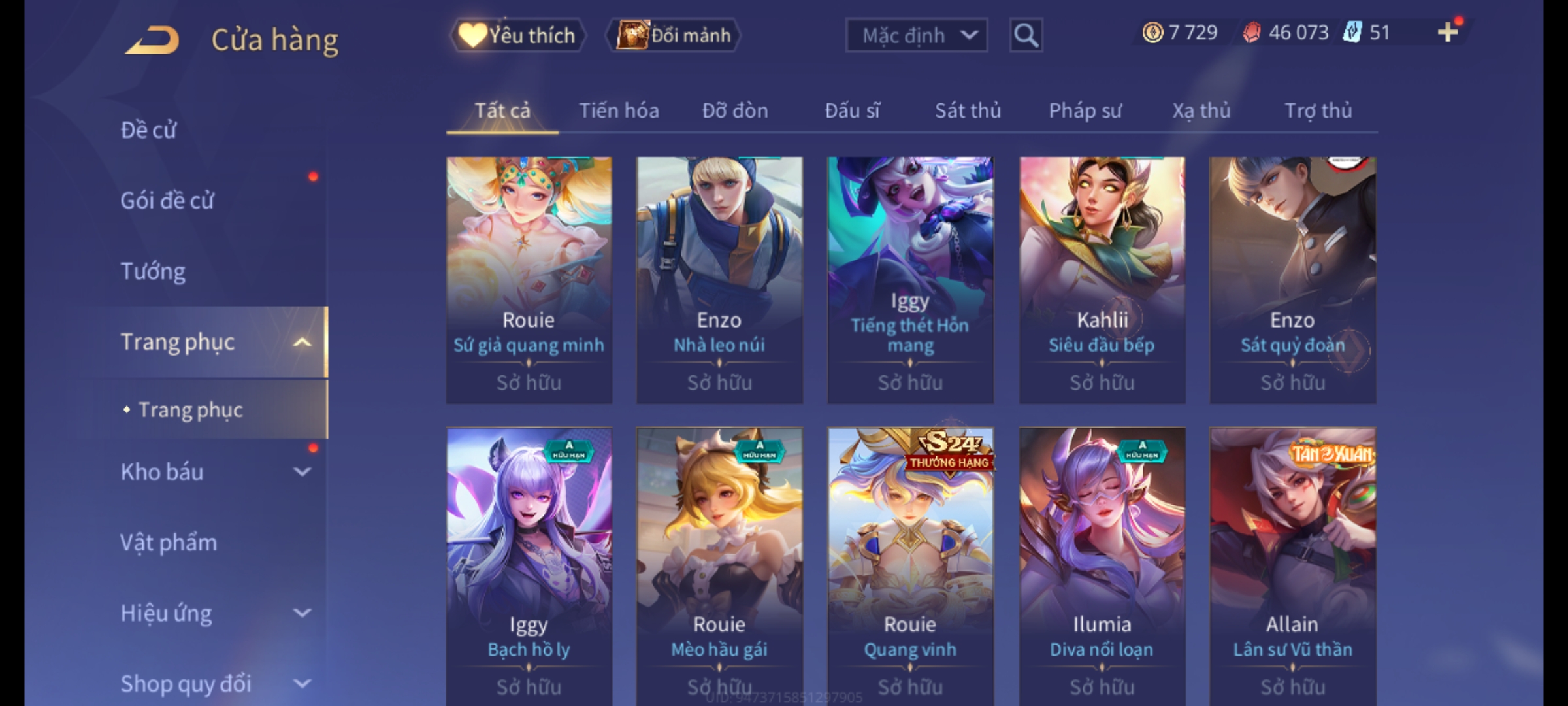
Task: Collapse the Trang phục sidebar section
Action: [301, 343]
